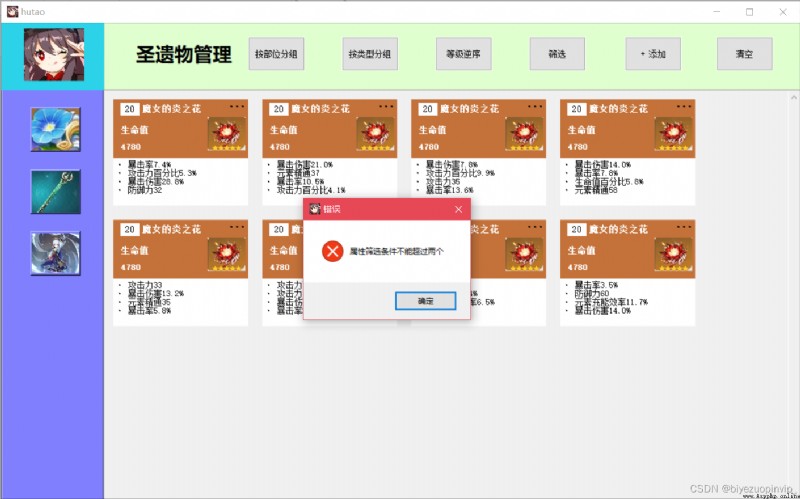Open the blue flower sidebar icon

[x=56, y=130]
